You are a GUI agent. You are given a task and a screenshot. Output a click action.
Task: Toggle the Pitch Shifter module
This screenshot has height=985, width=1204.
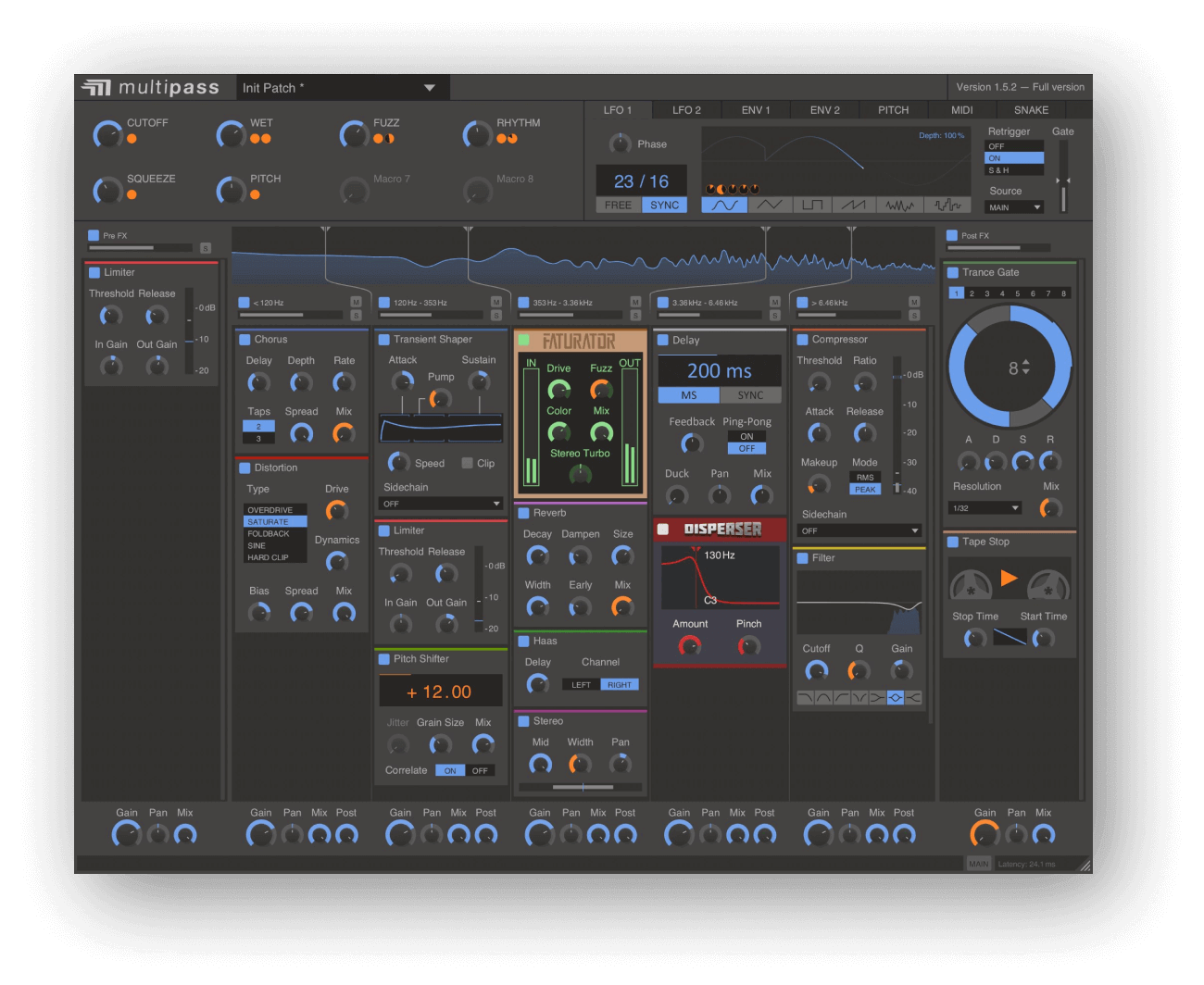click(x=384, y=659)
